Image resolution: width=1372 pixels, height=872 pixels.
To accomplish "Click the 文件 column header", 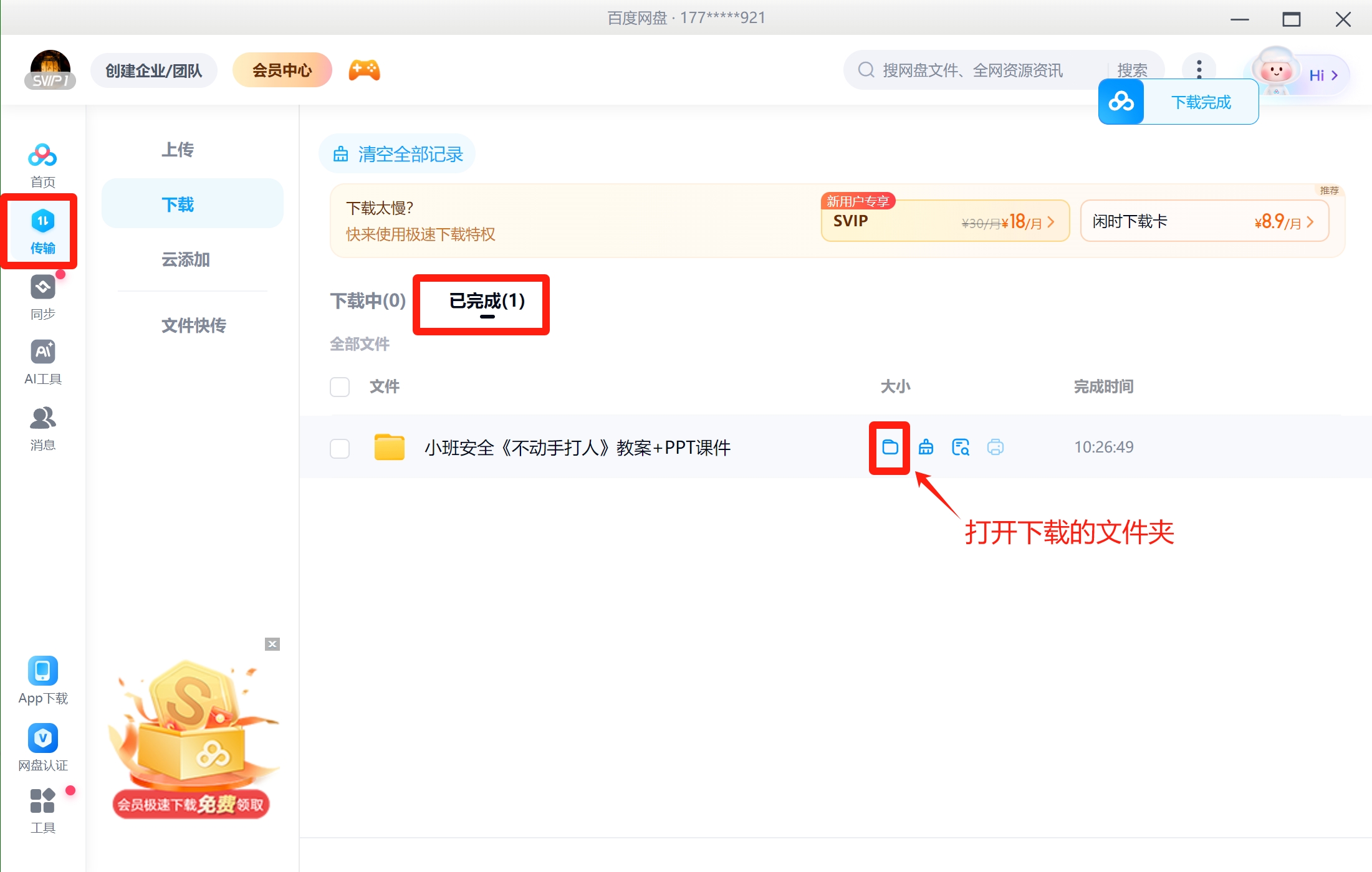I will (x=385, y=386).
